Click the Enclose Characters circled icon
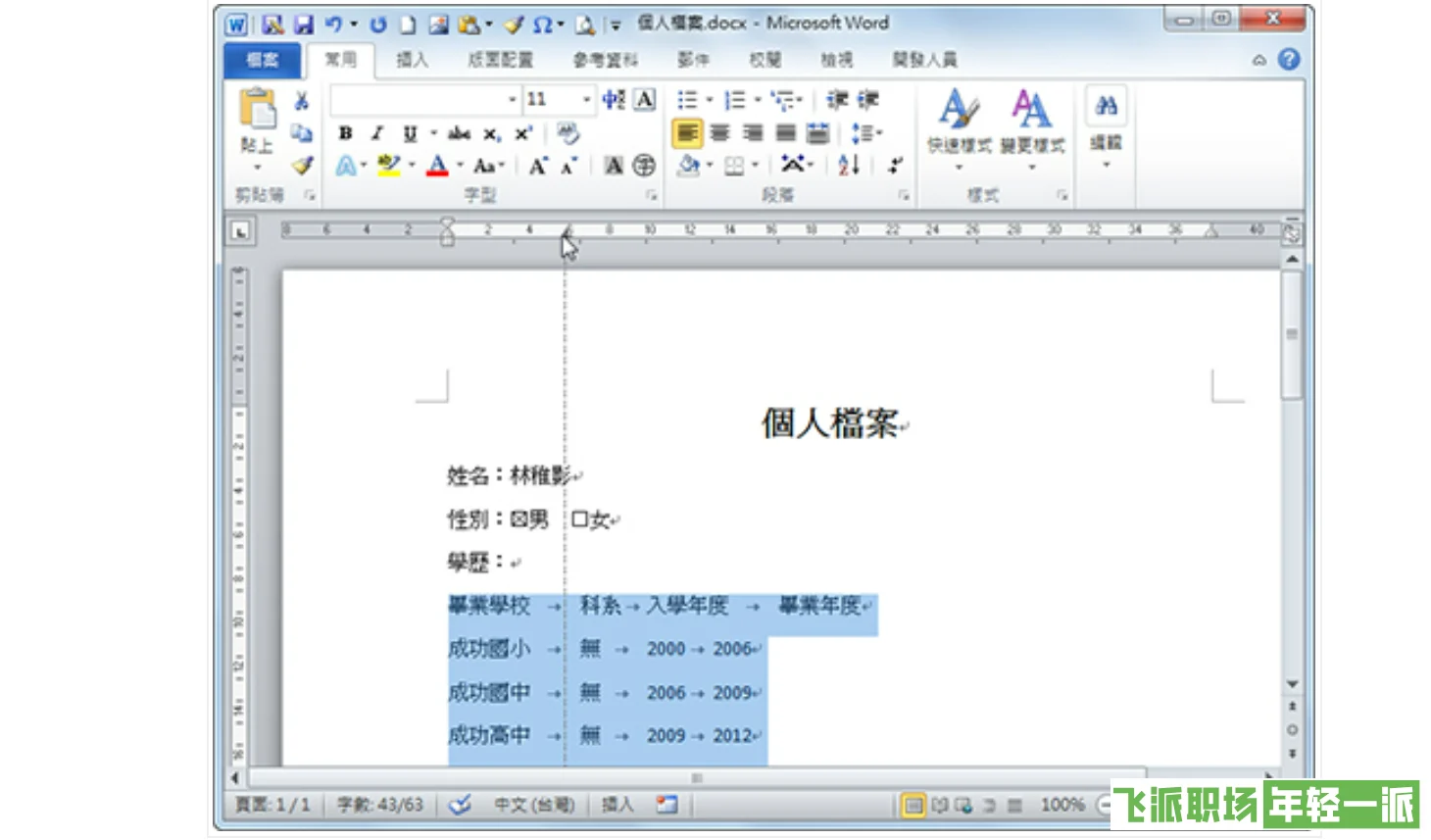 [x=644, y=166]
